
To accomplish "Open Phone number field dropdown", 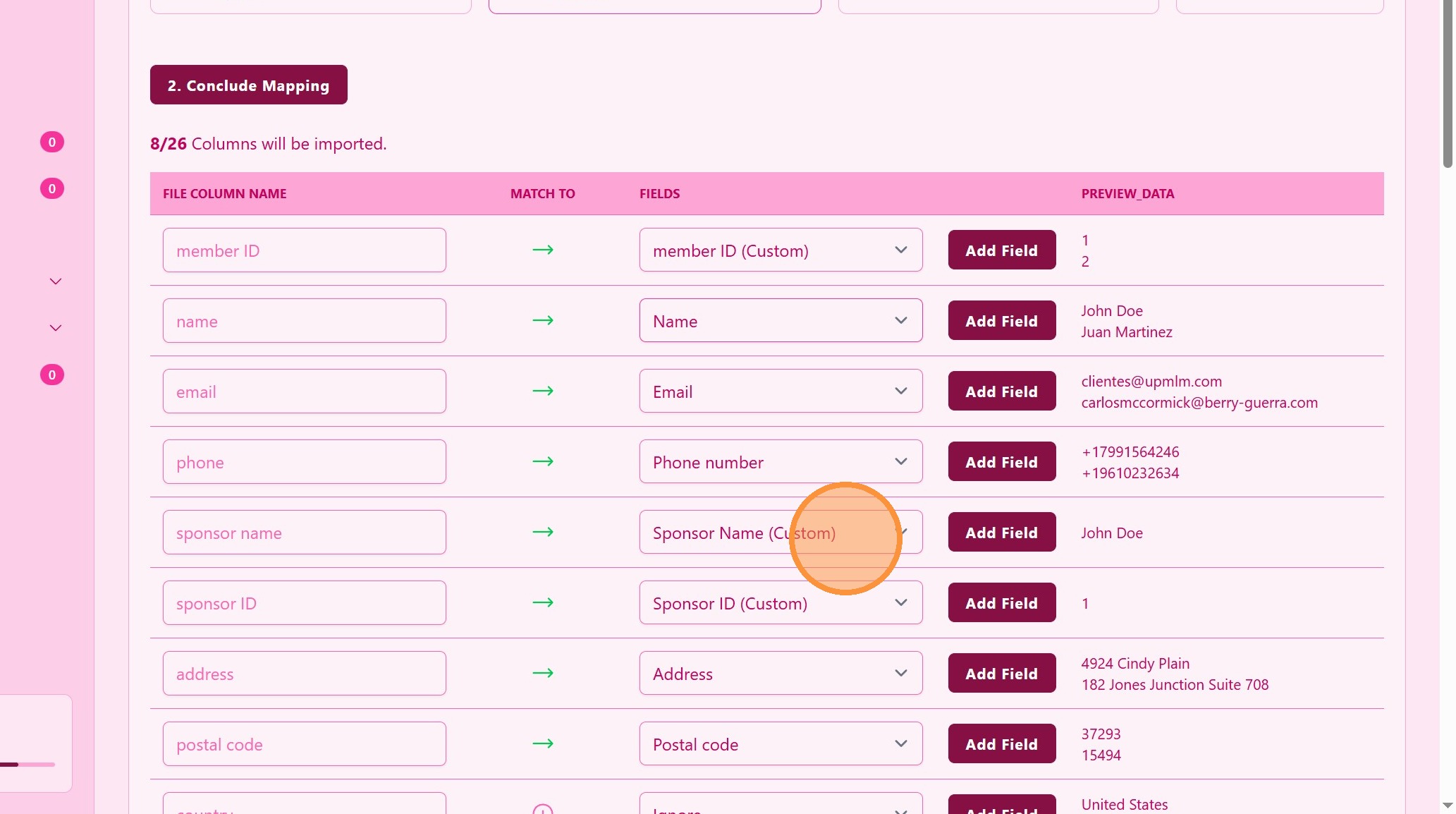I will coord(780,462).
